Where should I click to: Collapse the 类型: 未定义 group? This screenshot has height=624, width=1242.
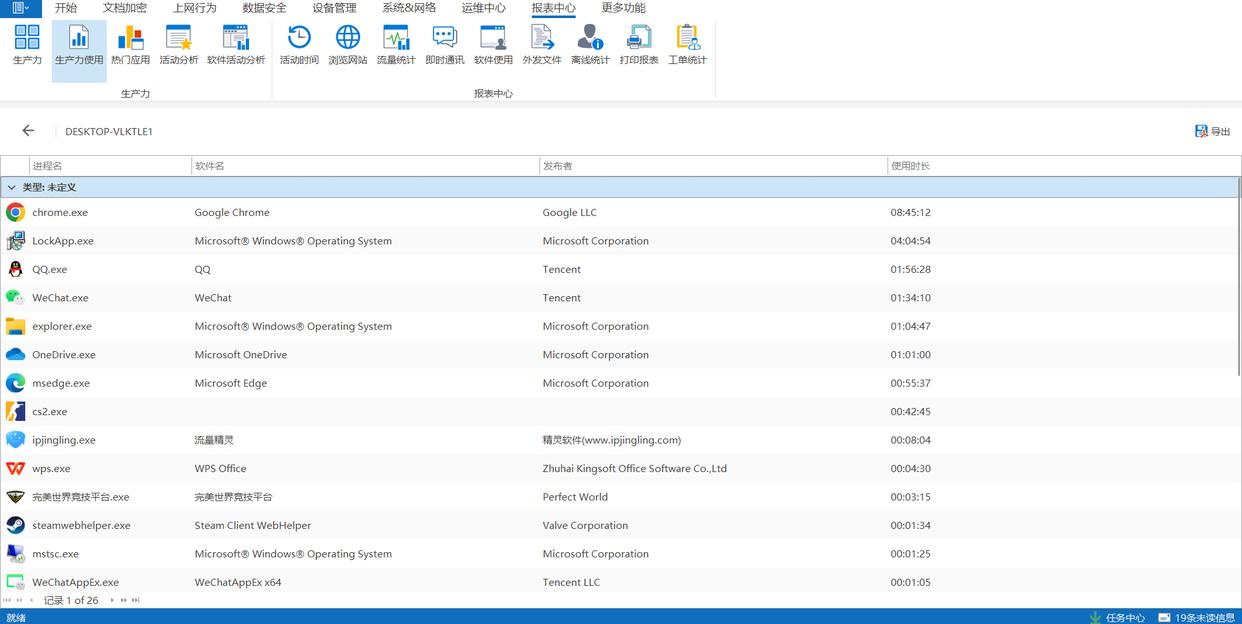point(12,188)
